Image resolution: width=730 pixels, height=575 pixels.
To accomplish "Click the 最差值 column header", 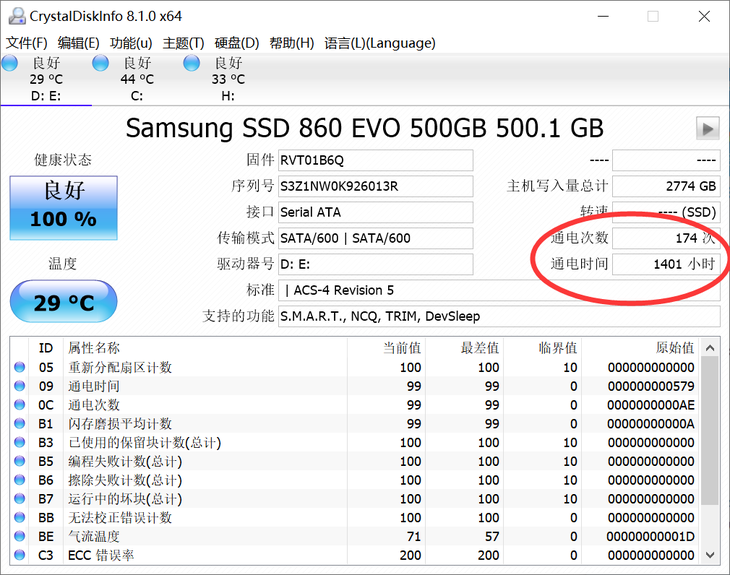I will click(x=464, y=348).
